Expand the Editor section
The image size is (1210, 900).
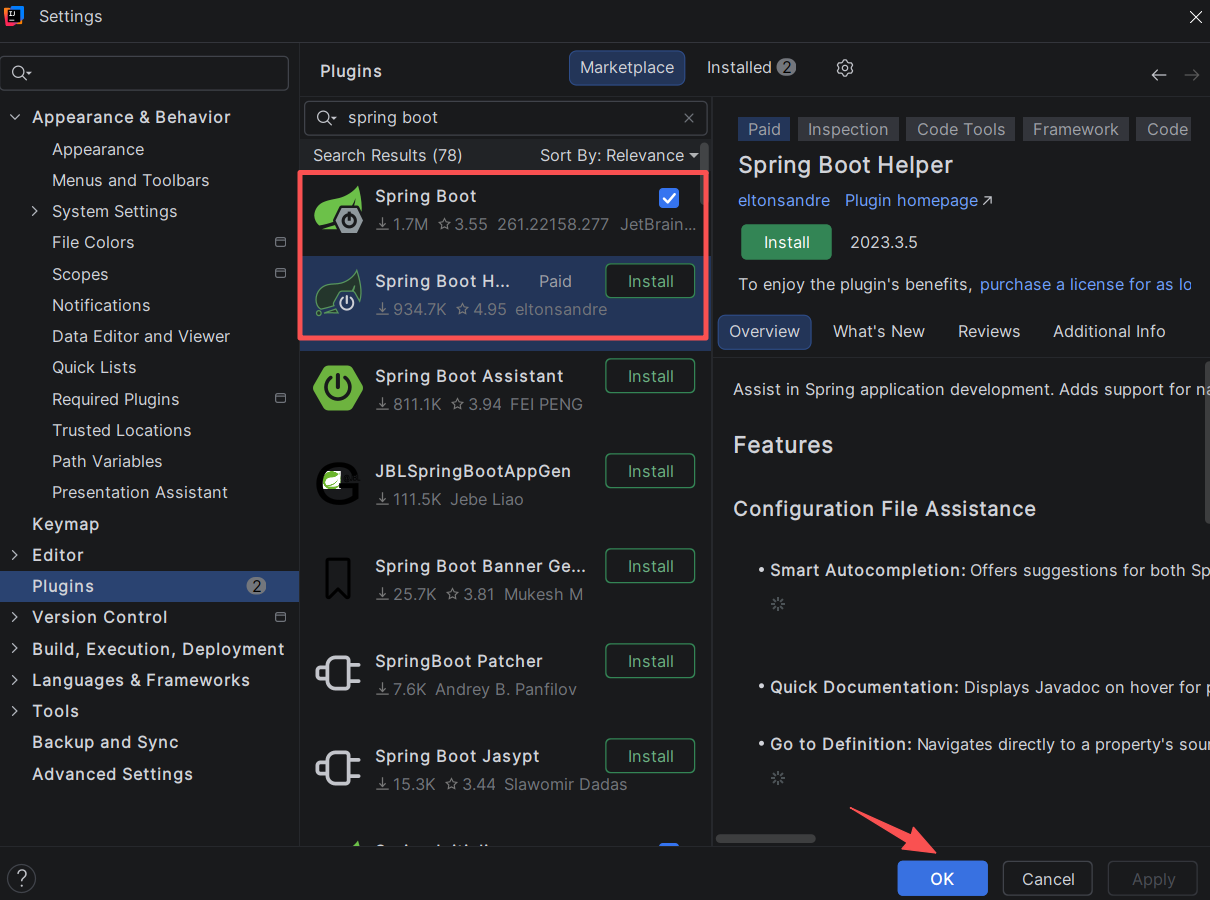[x=15, y=555]
